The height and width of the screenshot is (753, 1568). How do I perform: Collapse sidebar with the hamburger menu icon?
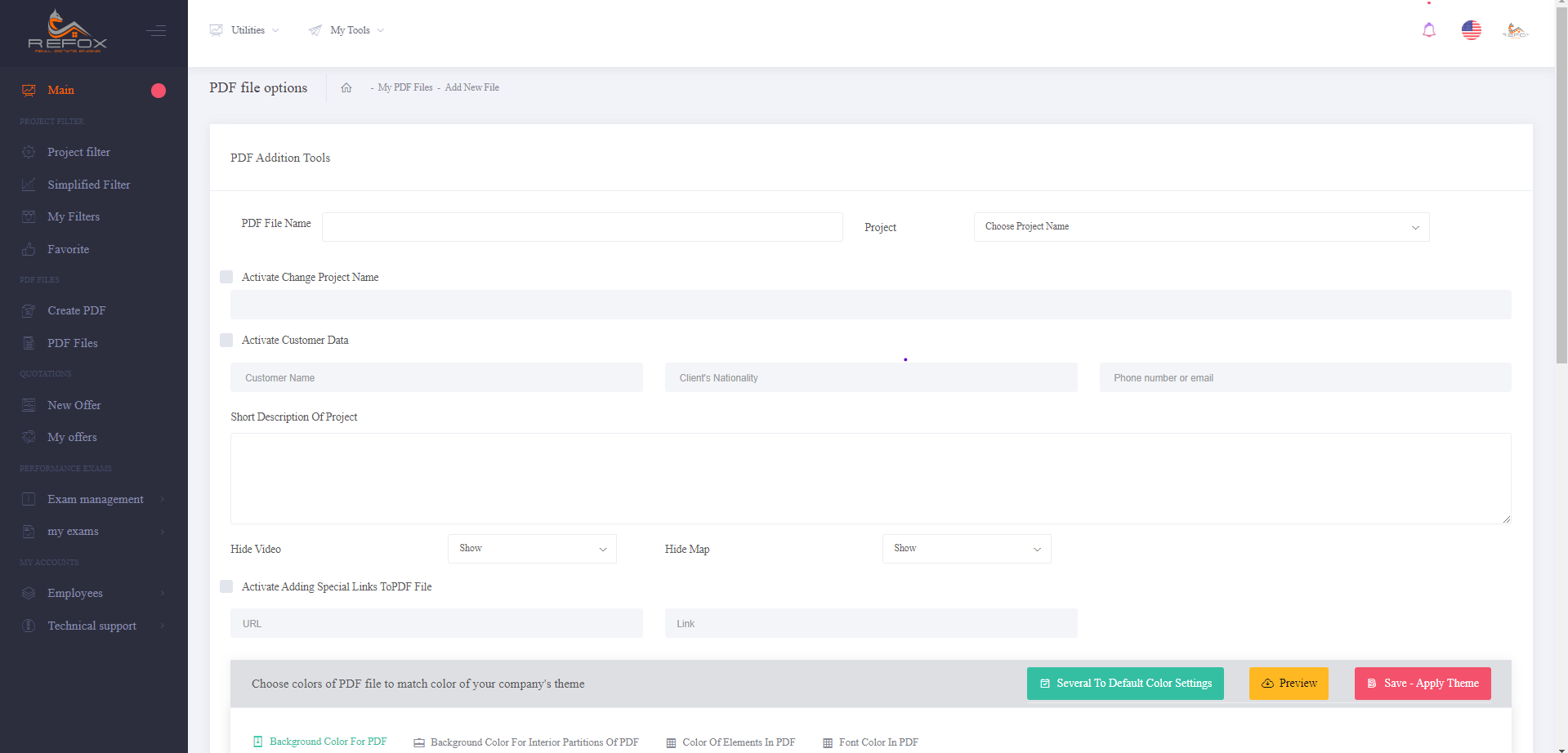(156, 31)
